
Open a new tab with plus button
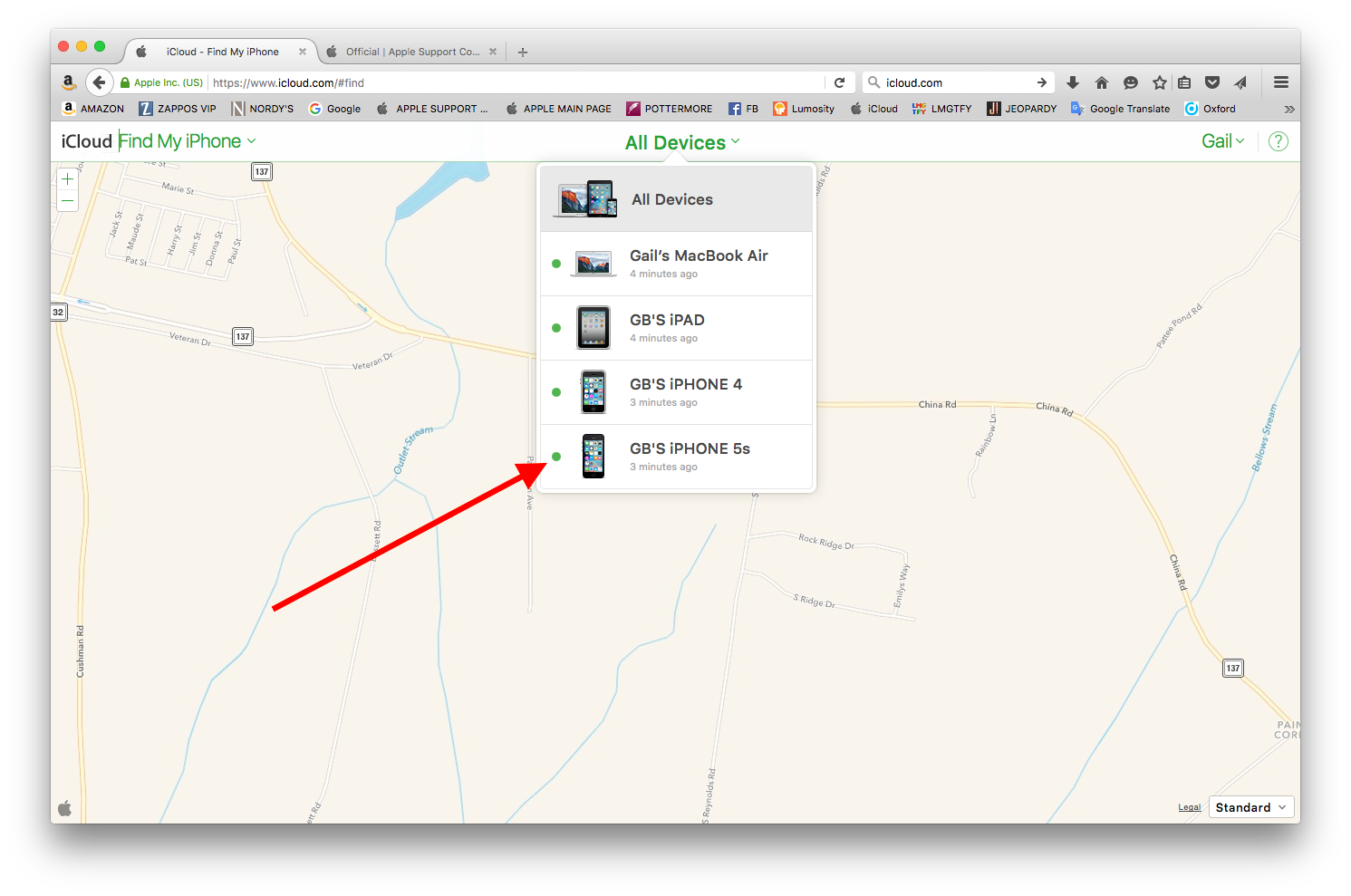(523, 53)
